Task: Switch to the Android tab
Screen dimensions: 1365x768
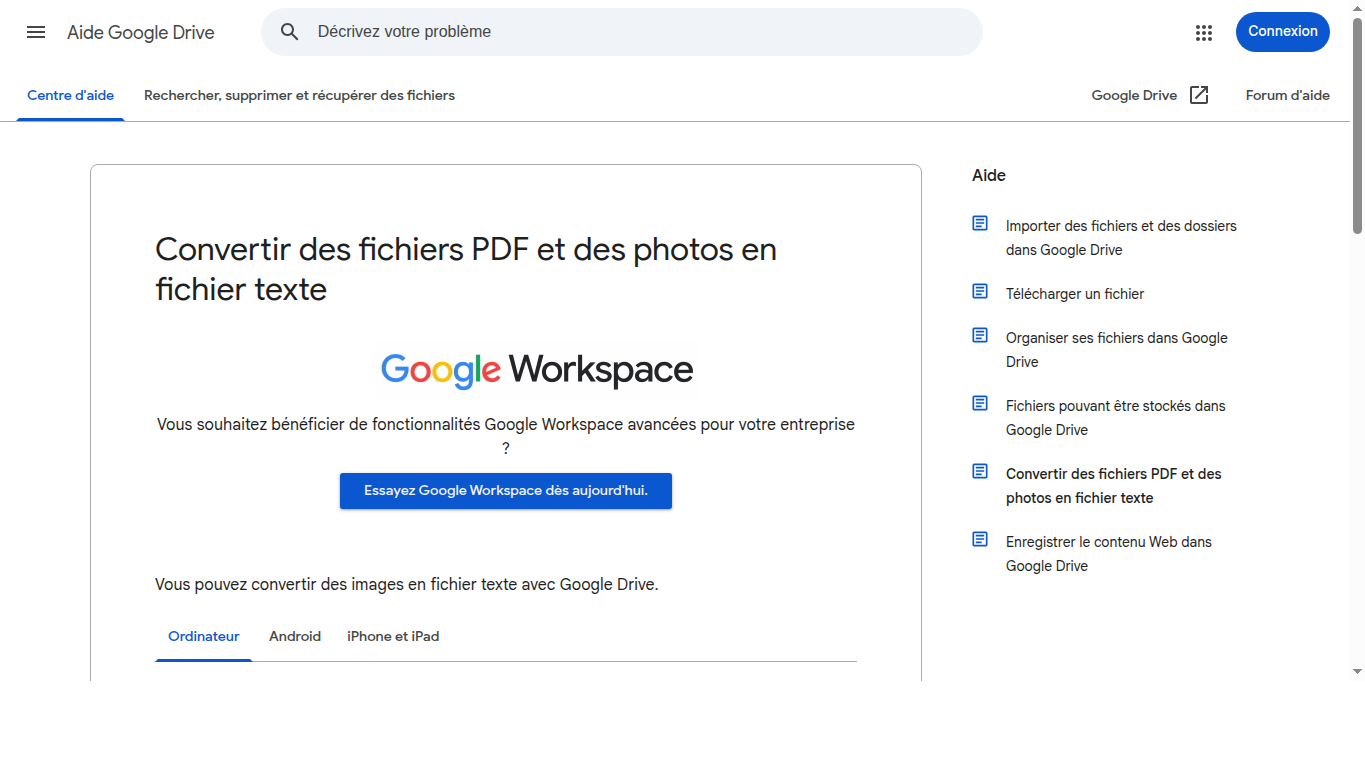Action: [x=295, y=636]
